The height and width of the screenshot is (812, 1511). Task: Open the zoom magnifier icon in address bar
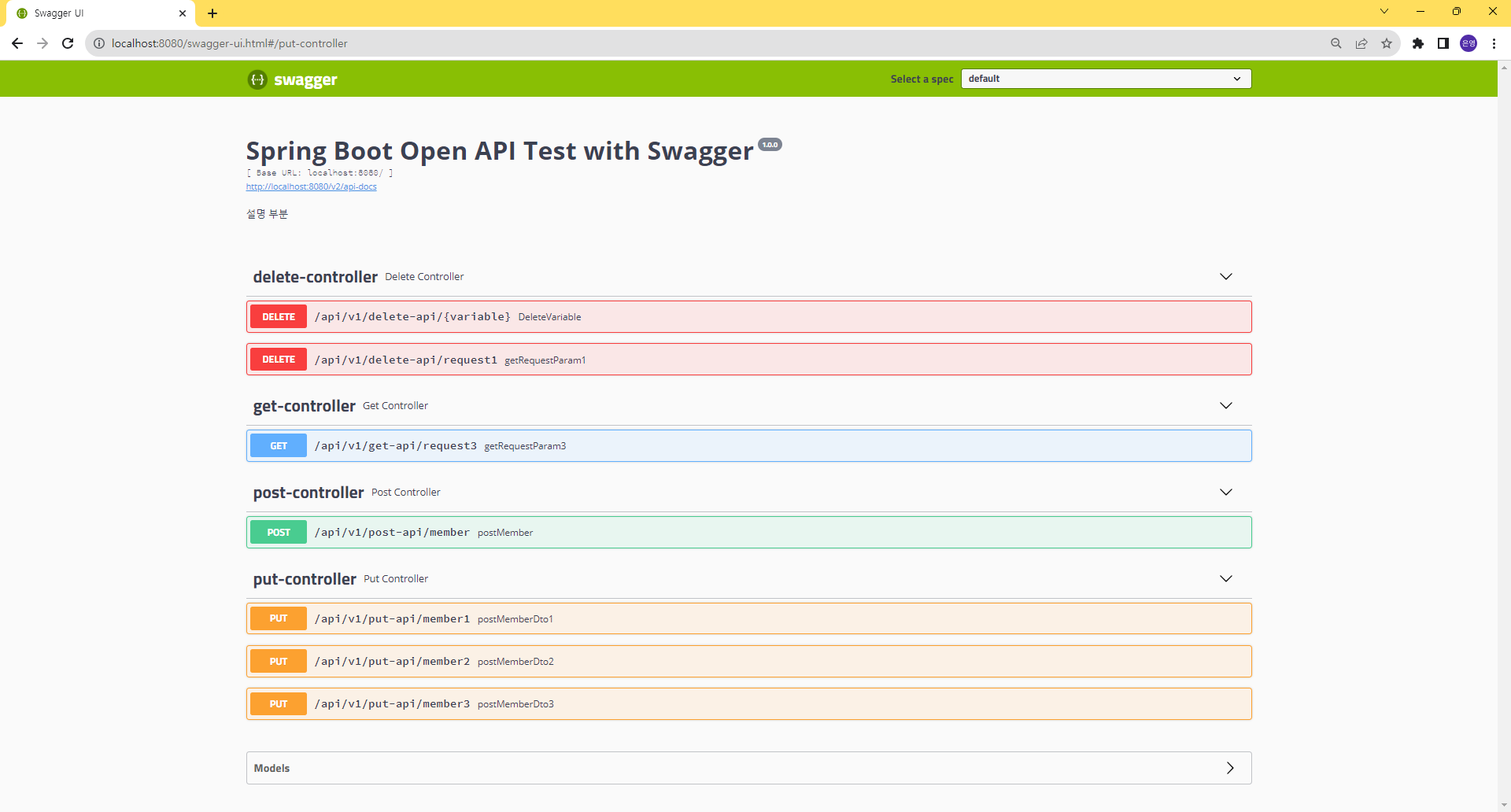1336,43
